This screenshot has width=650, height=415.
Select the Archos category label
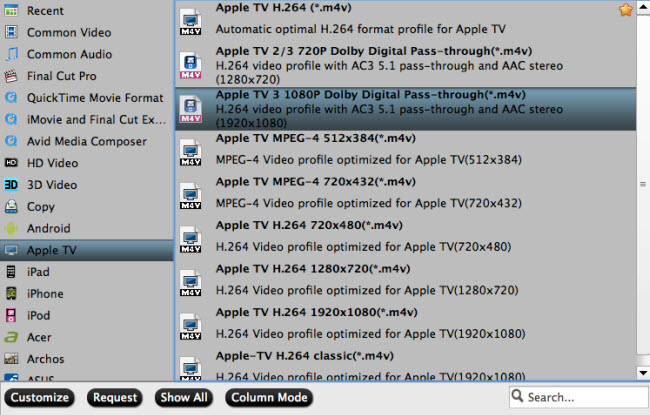(x=46, y=359)
